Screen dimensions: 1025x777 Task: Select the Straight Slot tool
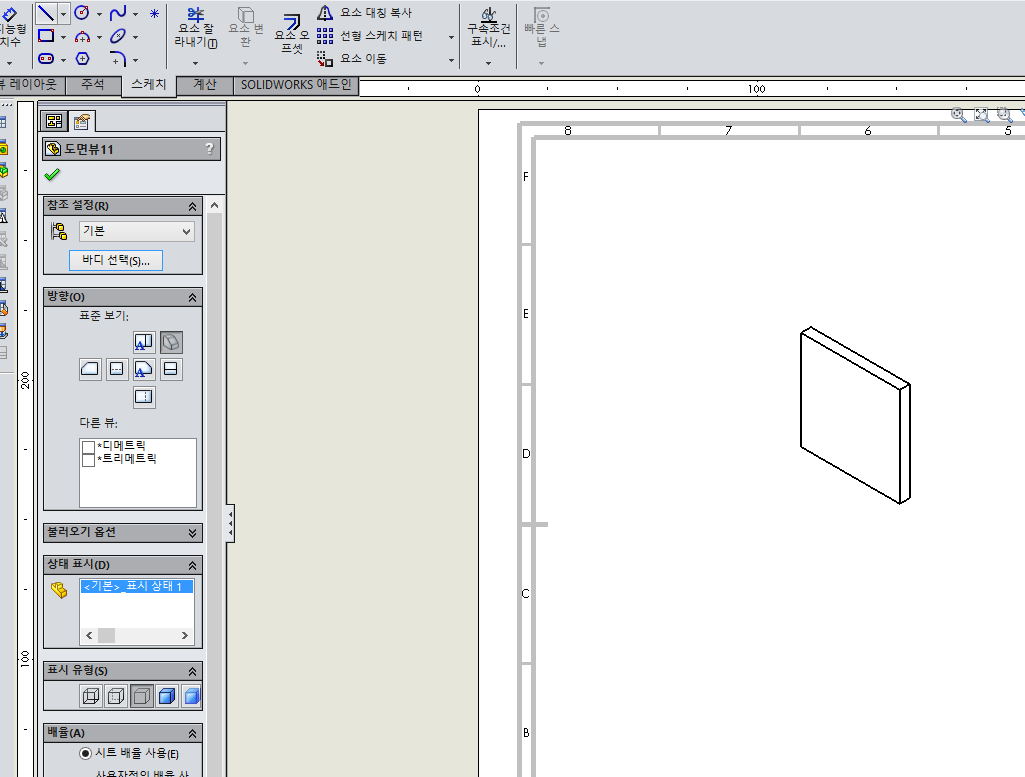point(46,59)
